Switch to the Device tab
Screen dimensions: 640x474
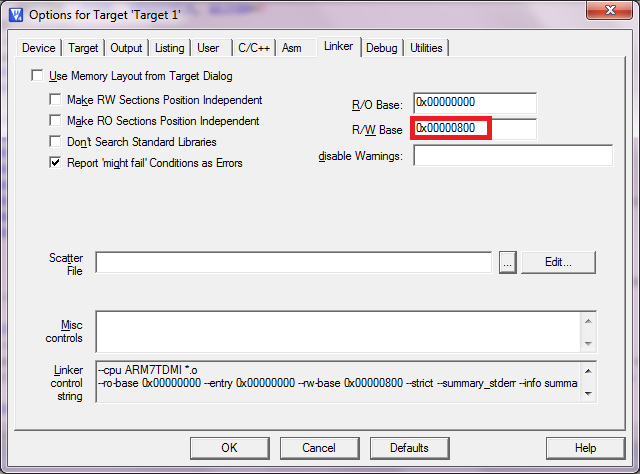pos(39,48)
